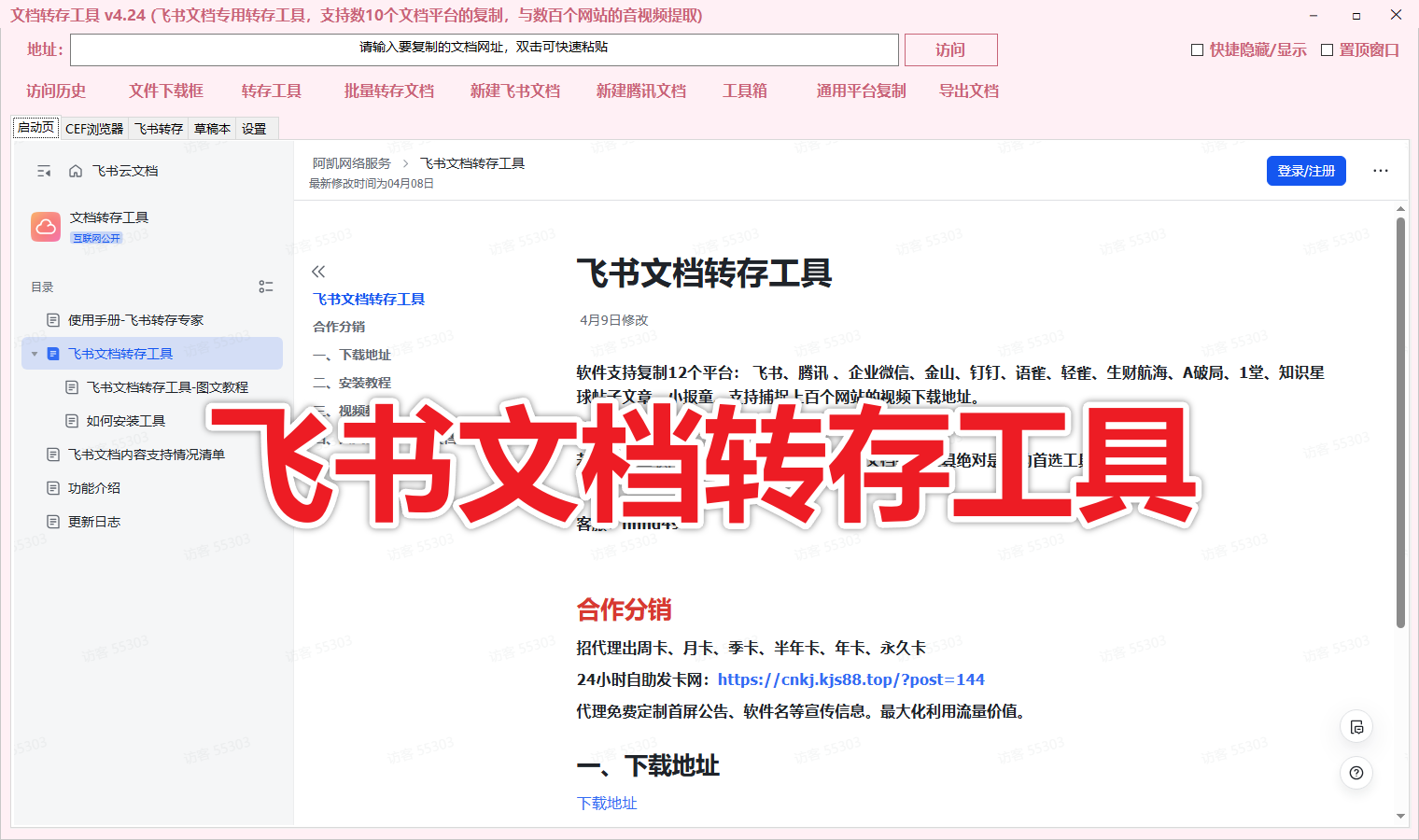The height and width of the screenshot is (840, 1419).
Task: Open 访问历史 from the toolbar
Action: [x=55, y=91]
